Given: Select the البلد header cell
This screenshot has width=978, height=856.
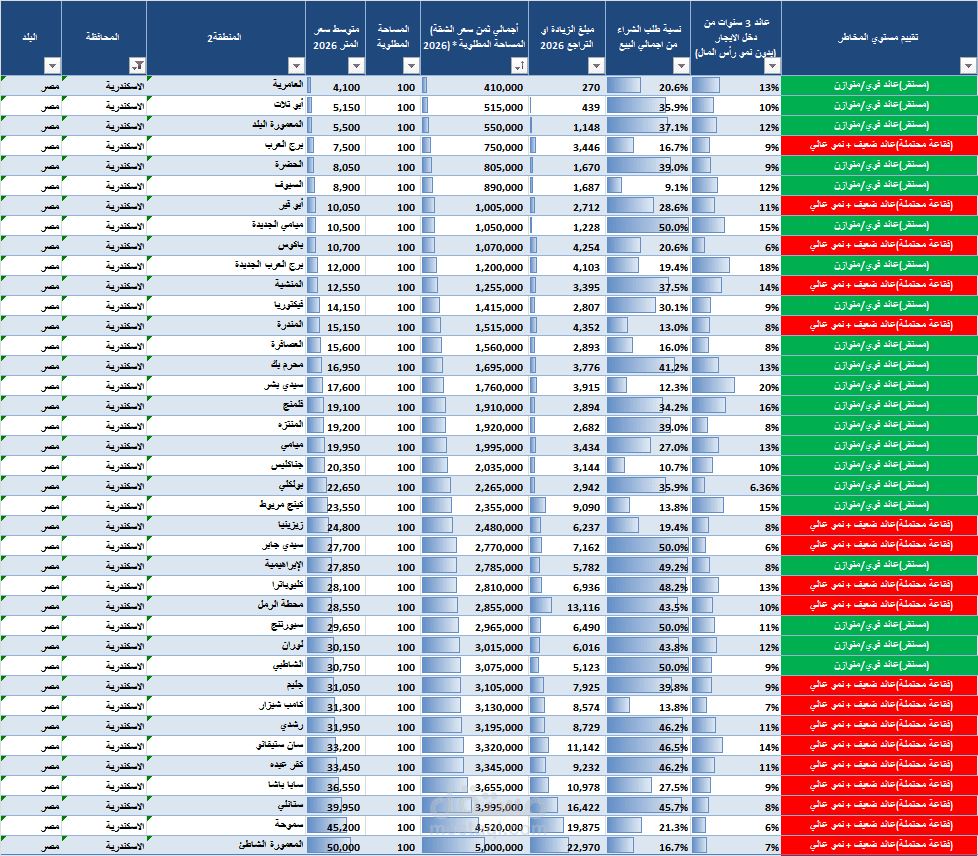Looking at the screenshot, I should pos(31,38).
